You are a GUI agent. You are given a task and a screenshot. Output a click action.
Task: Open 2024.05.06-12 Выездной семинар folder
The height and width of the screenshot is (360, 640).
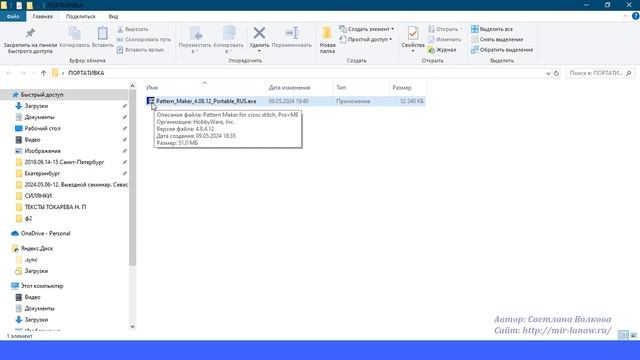(x=76, y=185)
